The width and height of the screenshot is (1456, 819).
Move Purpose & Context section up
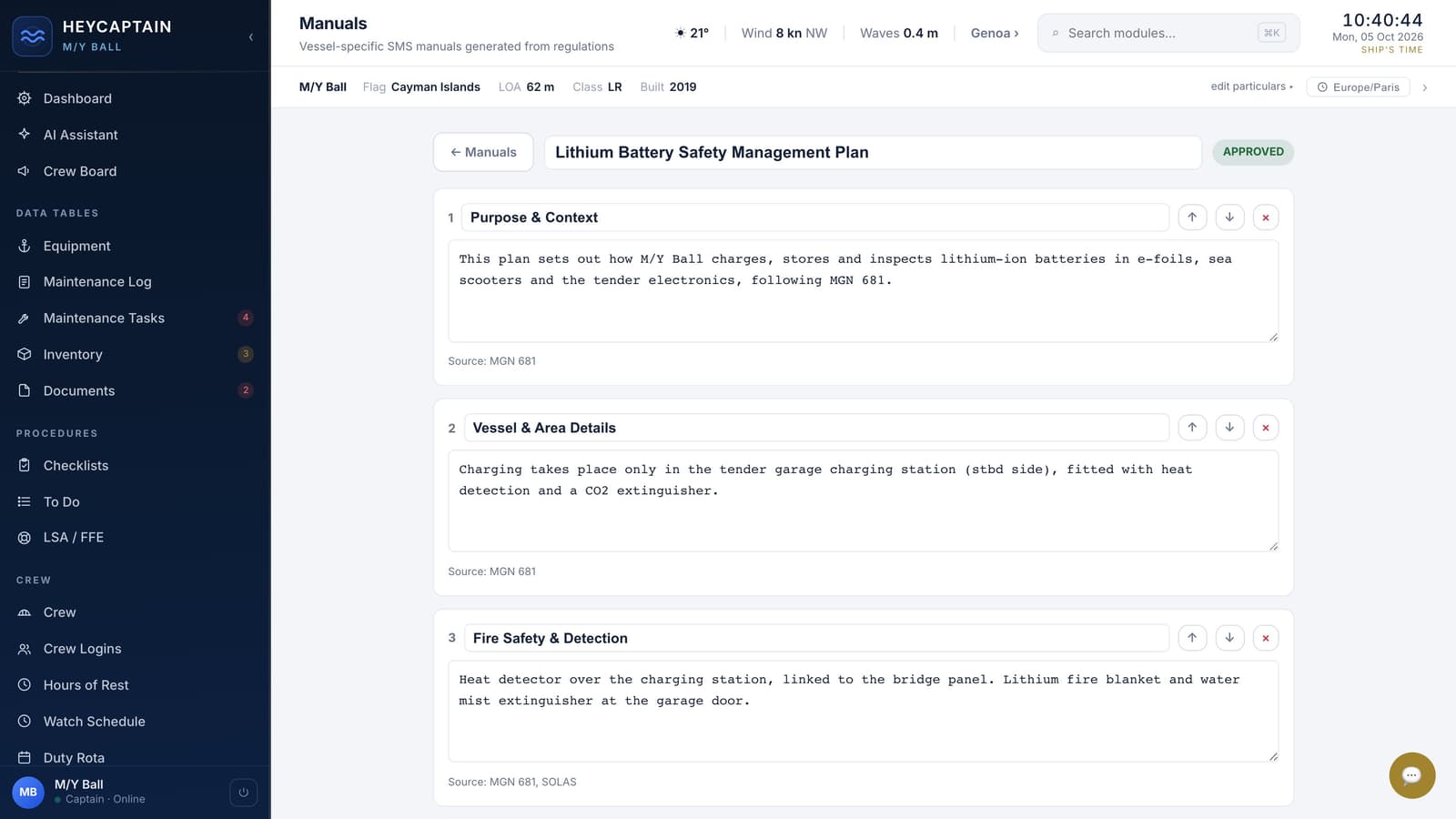tap(1192, 217)
